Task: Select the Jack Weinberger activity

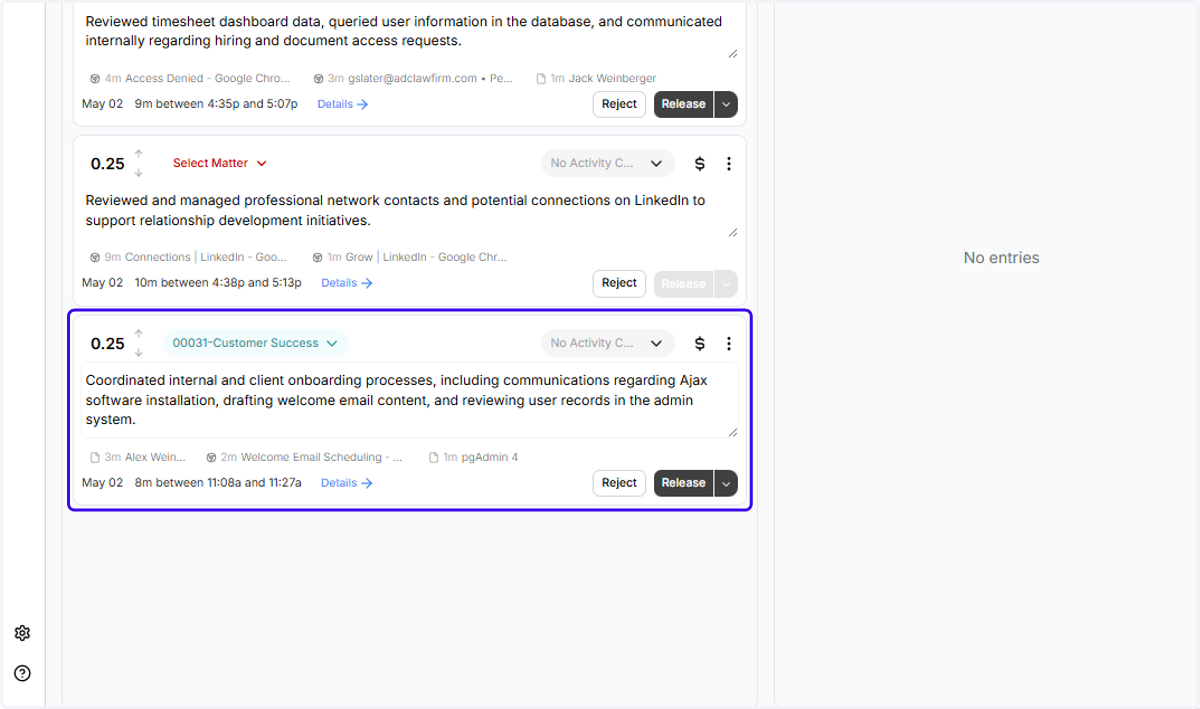Action: (596, 78)
